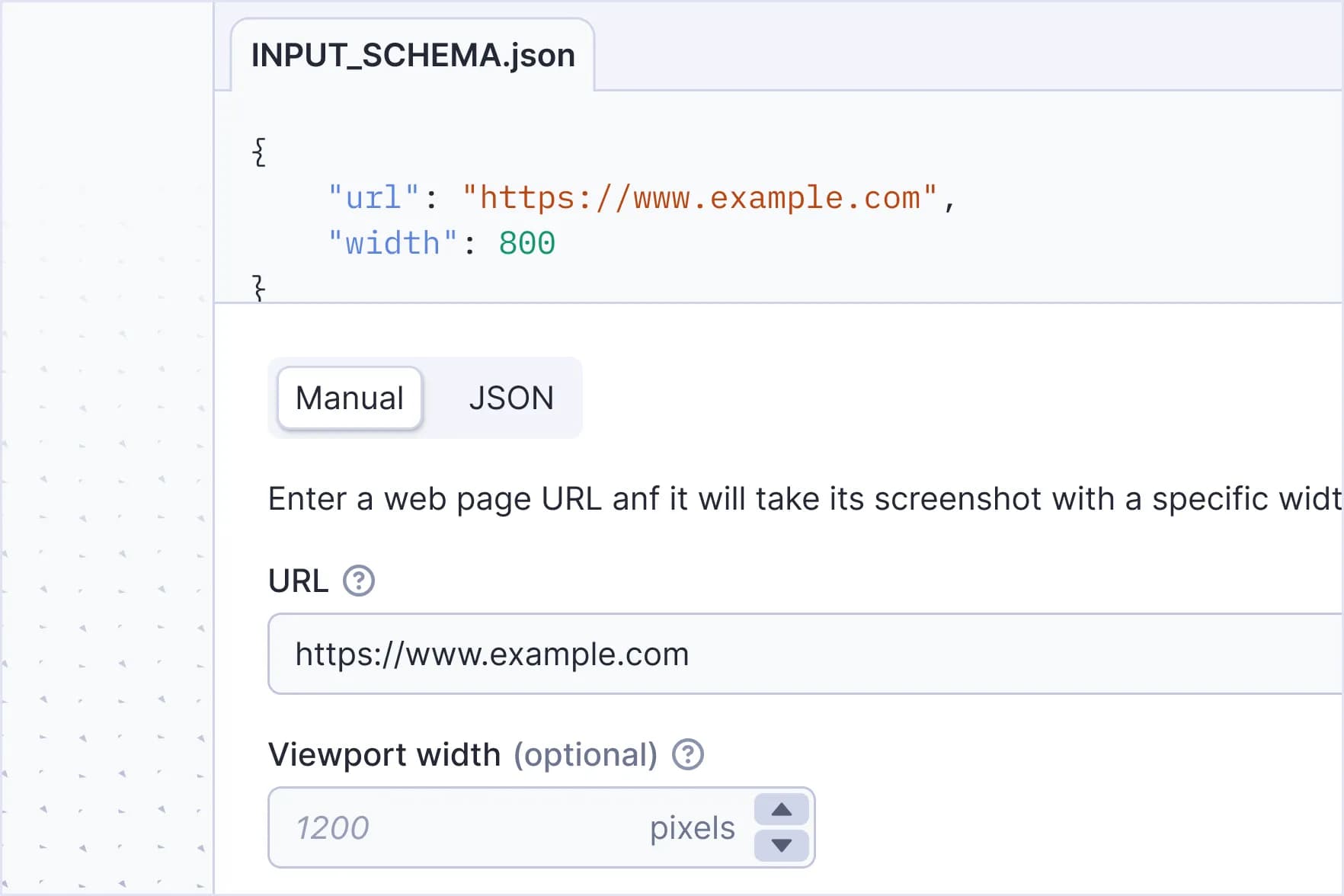Viewport: 1344px width, 896px height.
Task: Click the URL help question mark icon
Action: pos(358,581)
